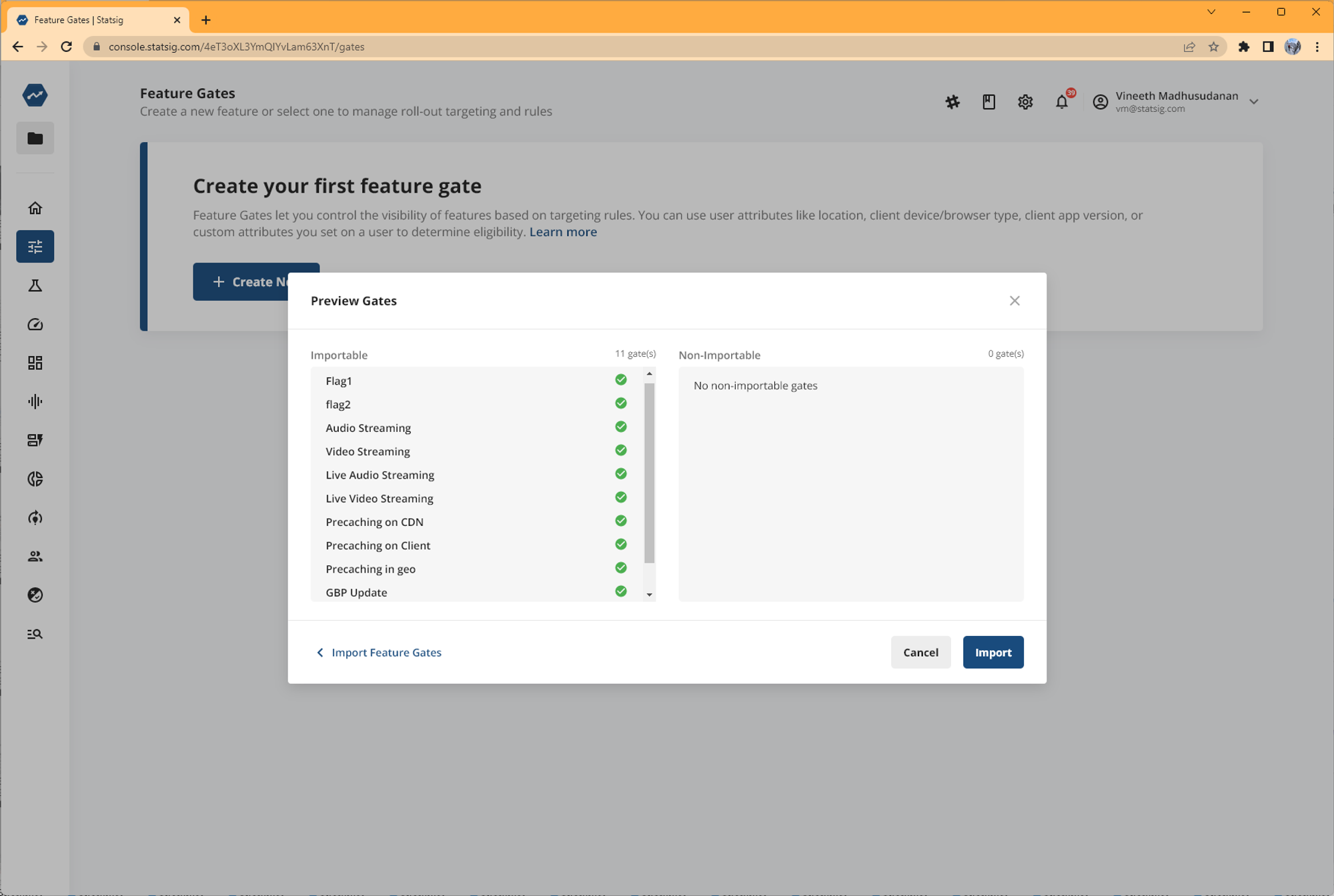Click the back chevron beside Import Feature Gates

[320, 652]
